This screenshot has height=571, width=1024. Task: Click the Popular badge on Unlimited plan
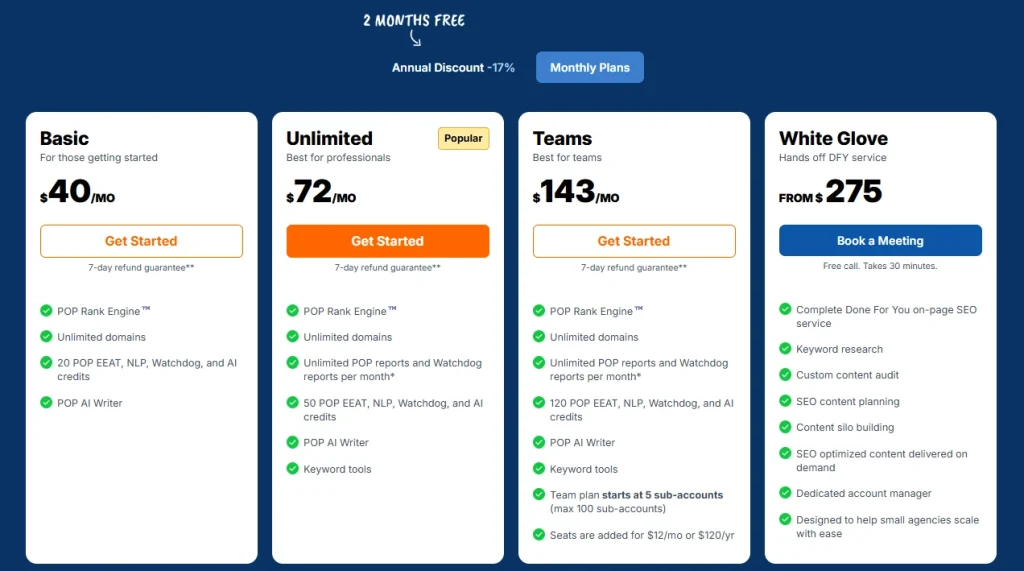click(x=463, y=138)
